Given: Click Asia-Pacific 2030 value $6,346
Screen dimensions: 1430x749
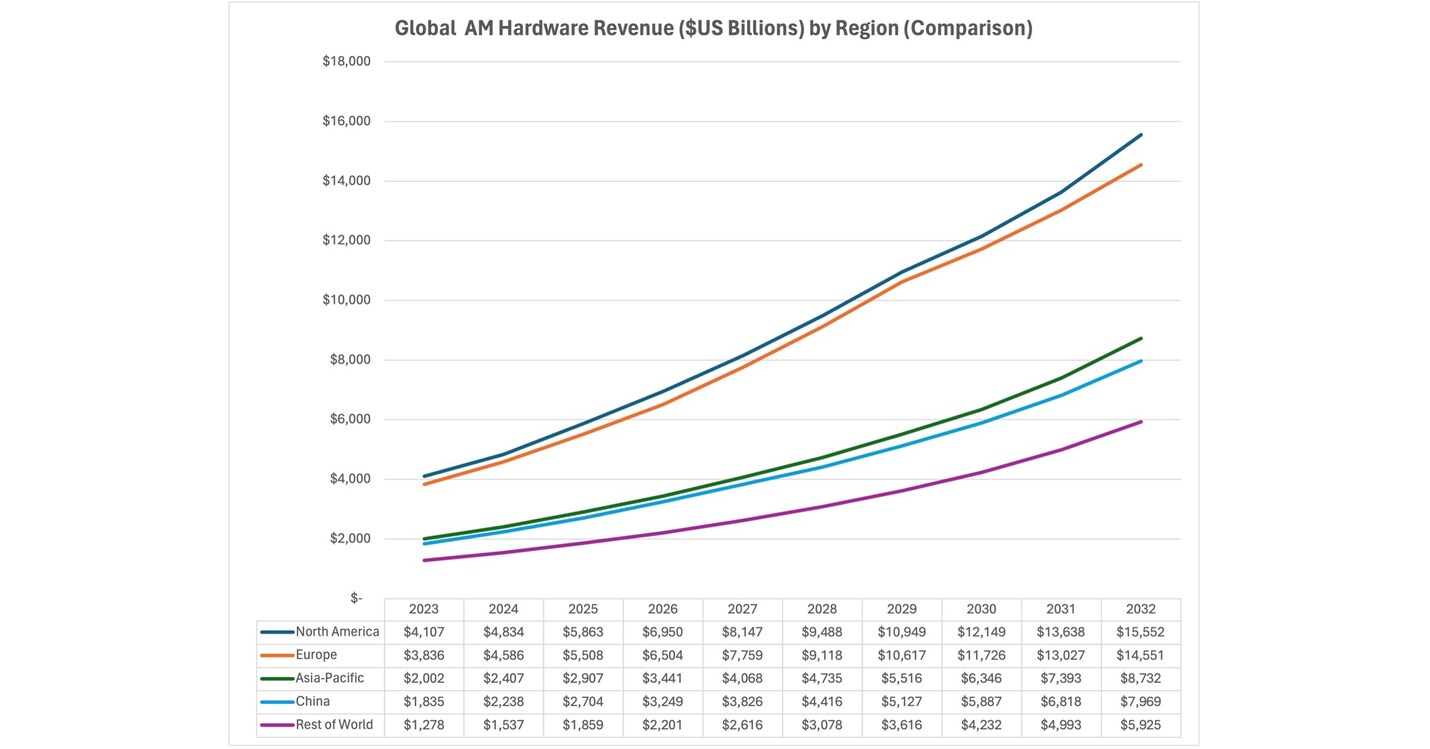Looking at the screenshot, I should tap(981, 678).
